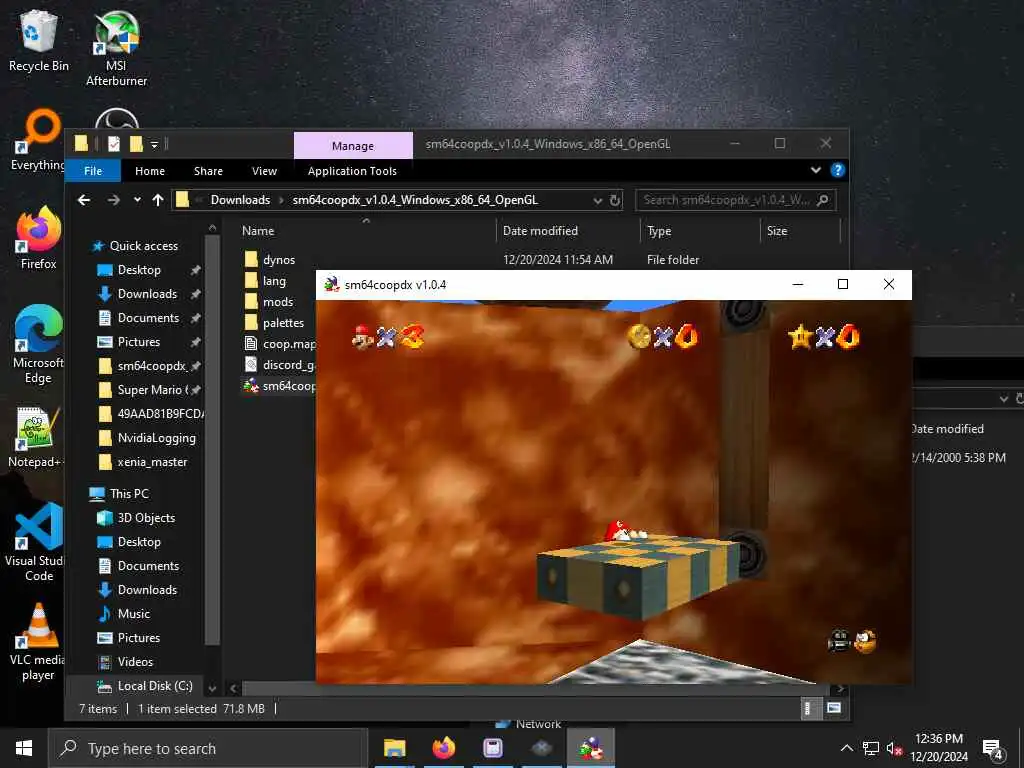Viewport: 1024px width, 768px height.
Task: Click the navigation pane vertical scrollbar
Action: click(x=212, y=439)
